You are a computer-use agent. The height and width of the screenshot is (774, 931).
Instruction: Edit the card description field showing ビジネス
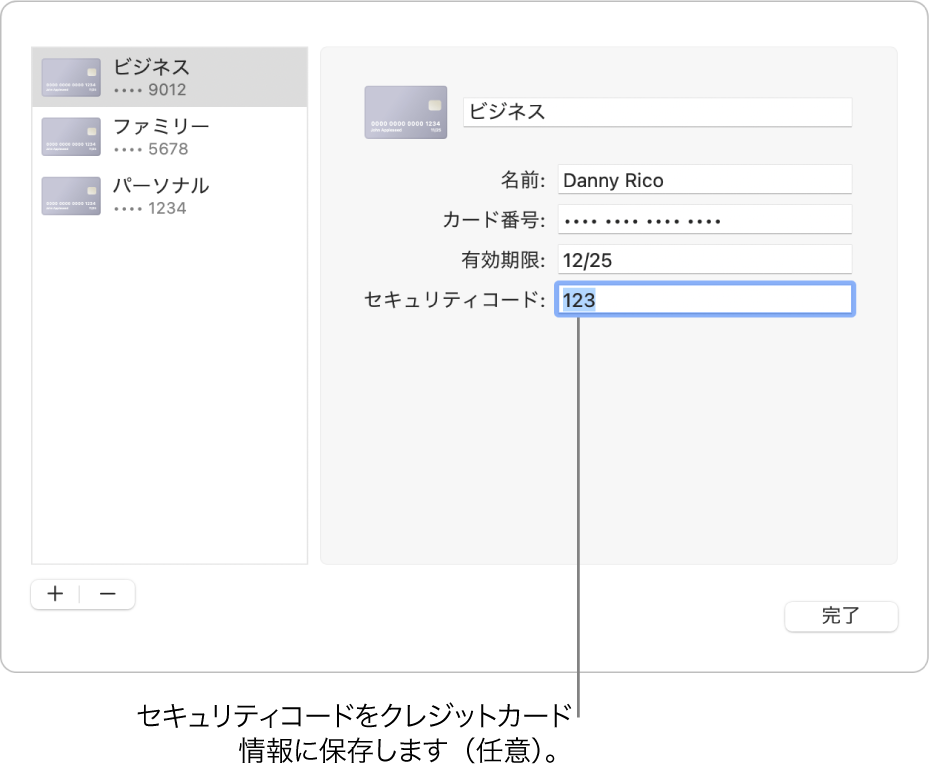(x=657, y=112)
